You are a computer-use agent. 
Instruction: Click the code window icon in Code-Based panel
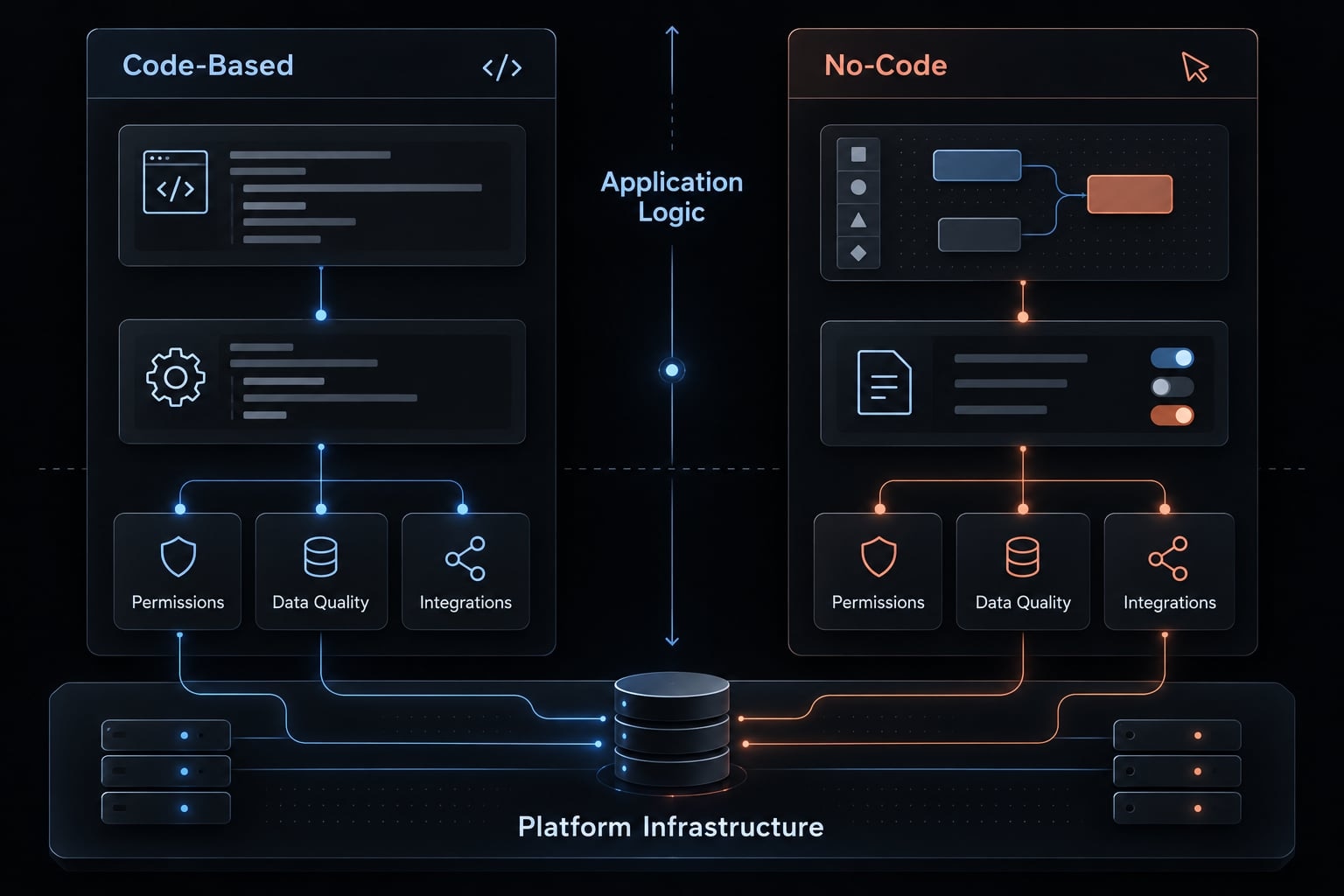tap(175, 182)
